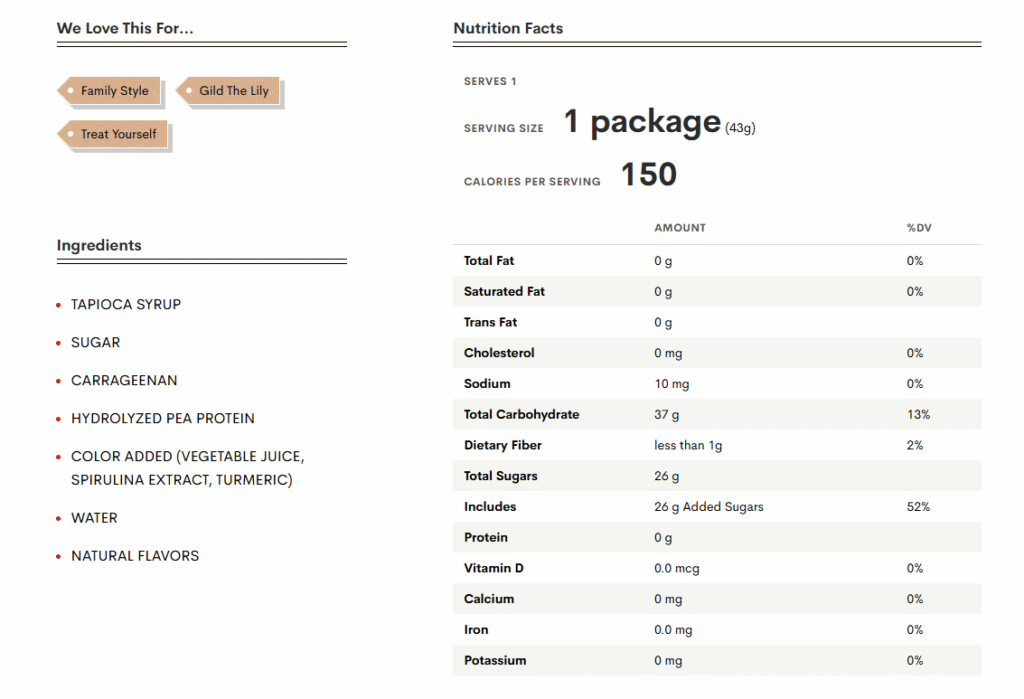Select the TAPIOCA SYRUP ingredient
This screenshot has width=1024, height=699.
[126, 304]
